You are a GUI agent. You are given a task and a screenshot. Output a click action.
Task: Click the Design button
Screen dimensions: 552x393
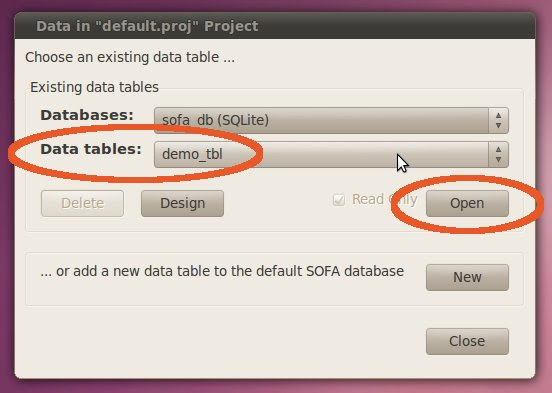(182, 203)
